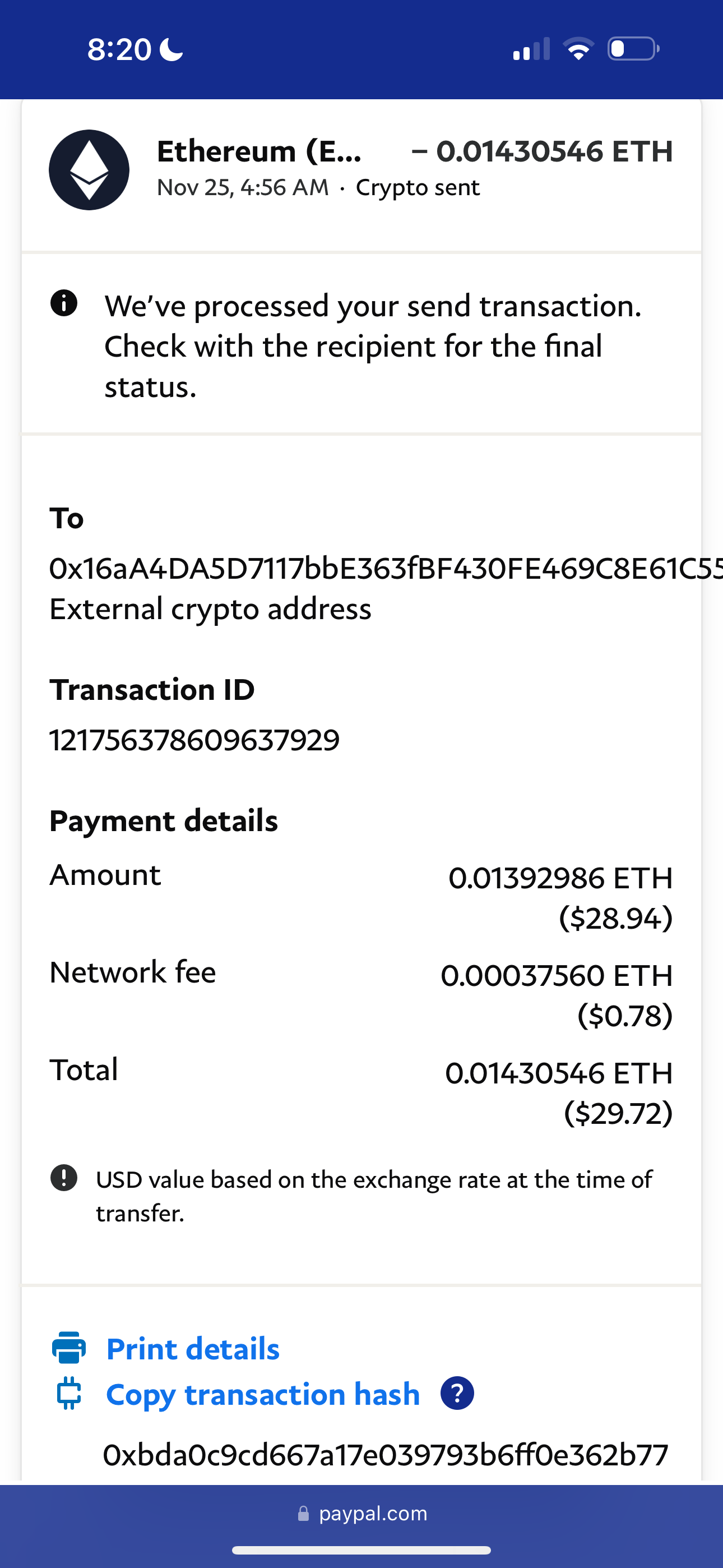Tap the cellular signal bars icon
723x1568 pixels.
point(531,49)
